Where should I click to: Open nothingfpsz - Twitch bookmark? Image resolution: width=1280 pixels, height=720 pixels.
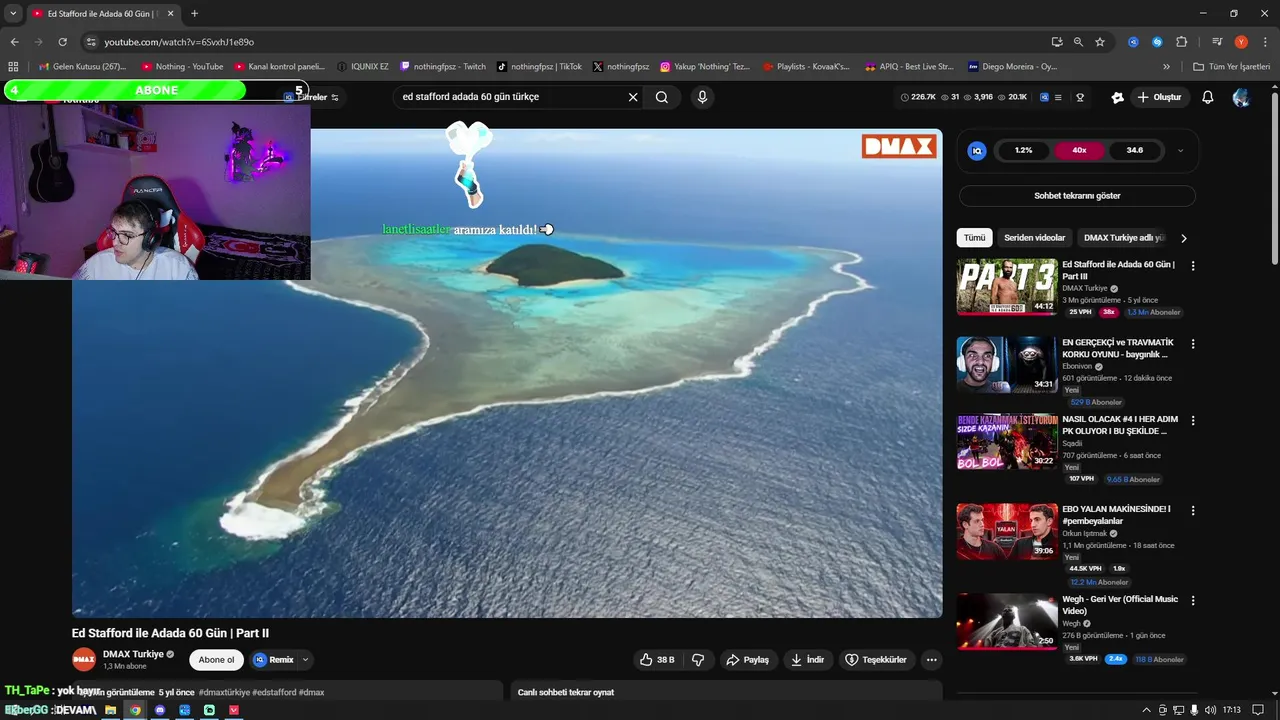[443, 67]
